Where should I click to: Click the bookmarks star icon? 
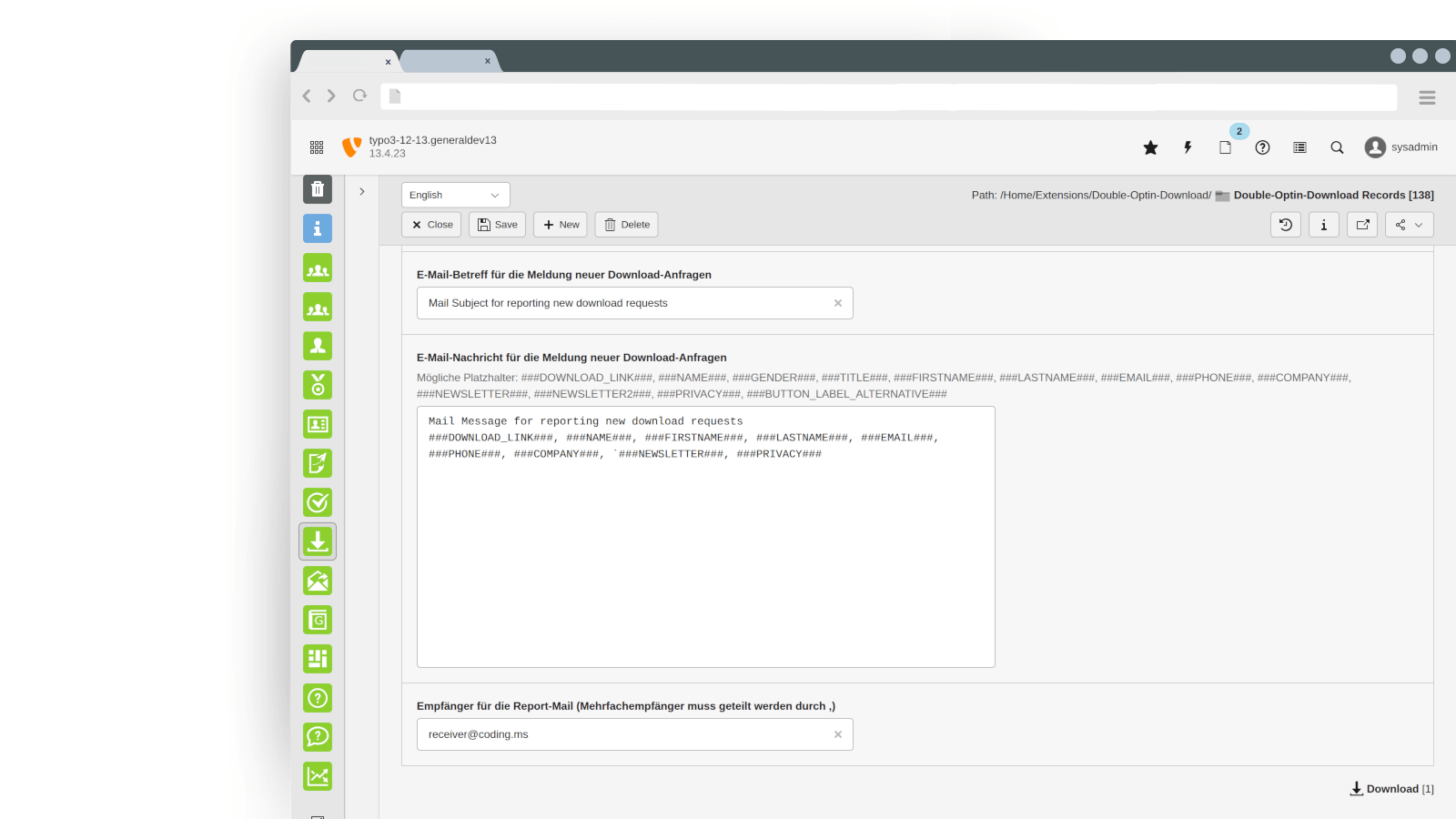(x=1150, y=147)
